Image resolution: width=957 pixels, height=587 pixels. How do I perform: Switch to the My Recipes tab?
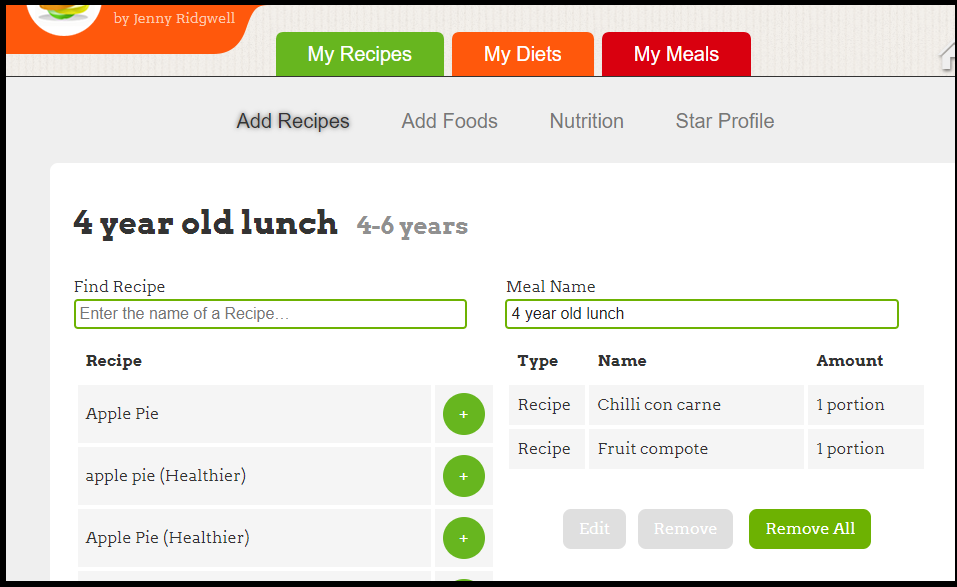(x=359, y=53)
